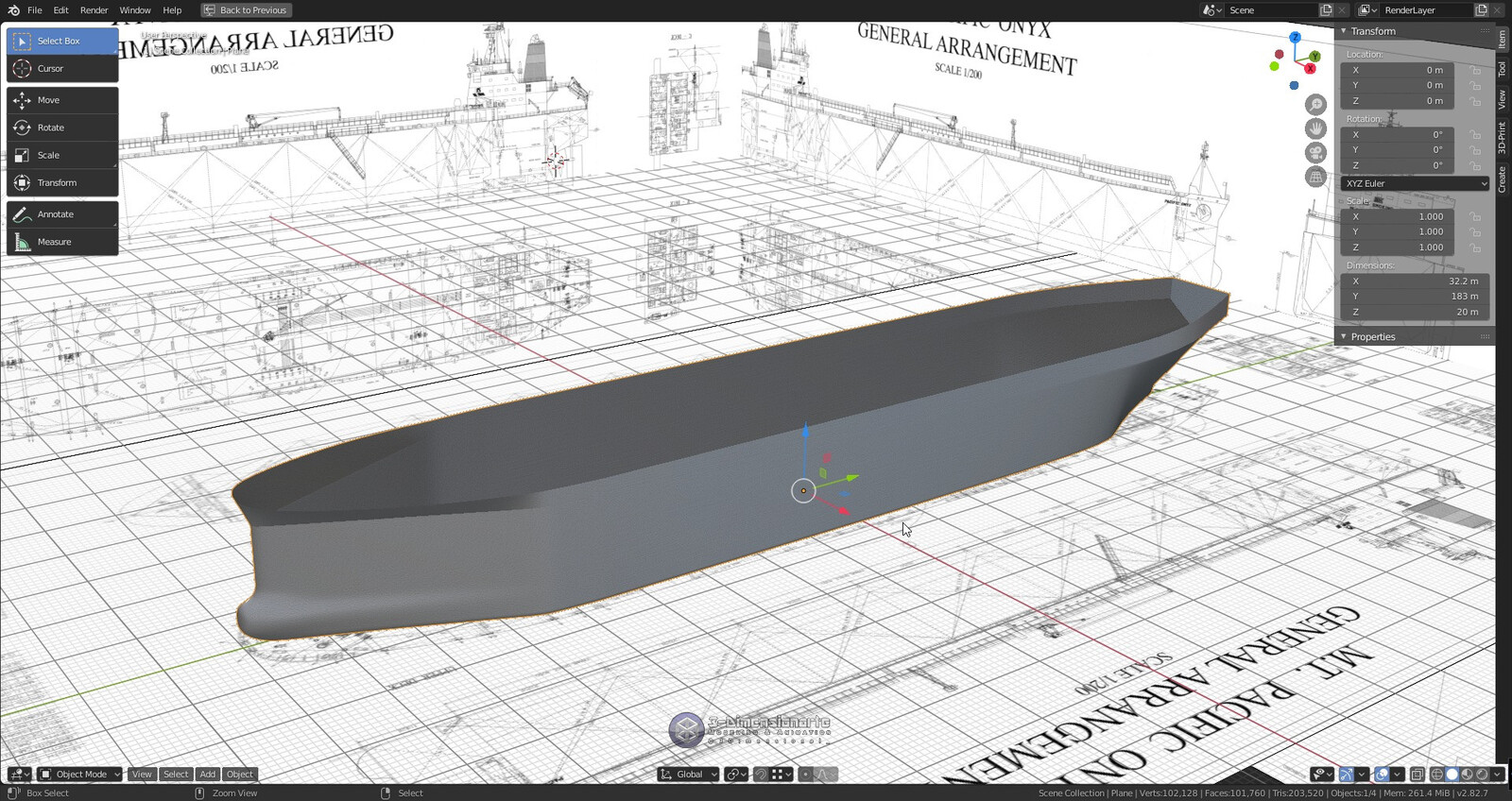Open the Edit menu
The image size is (1512, 801).
tap(60, 10)
